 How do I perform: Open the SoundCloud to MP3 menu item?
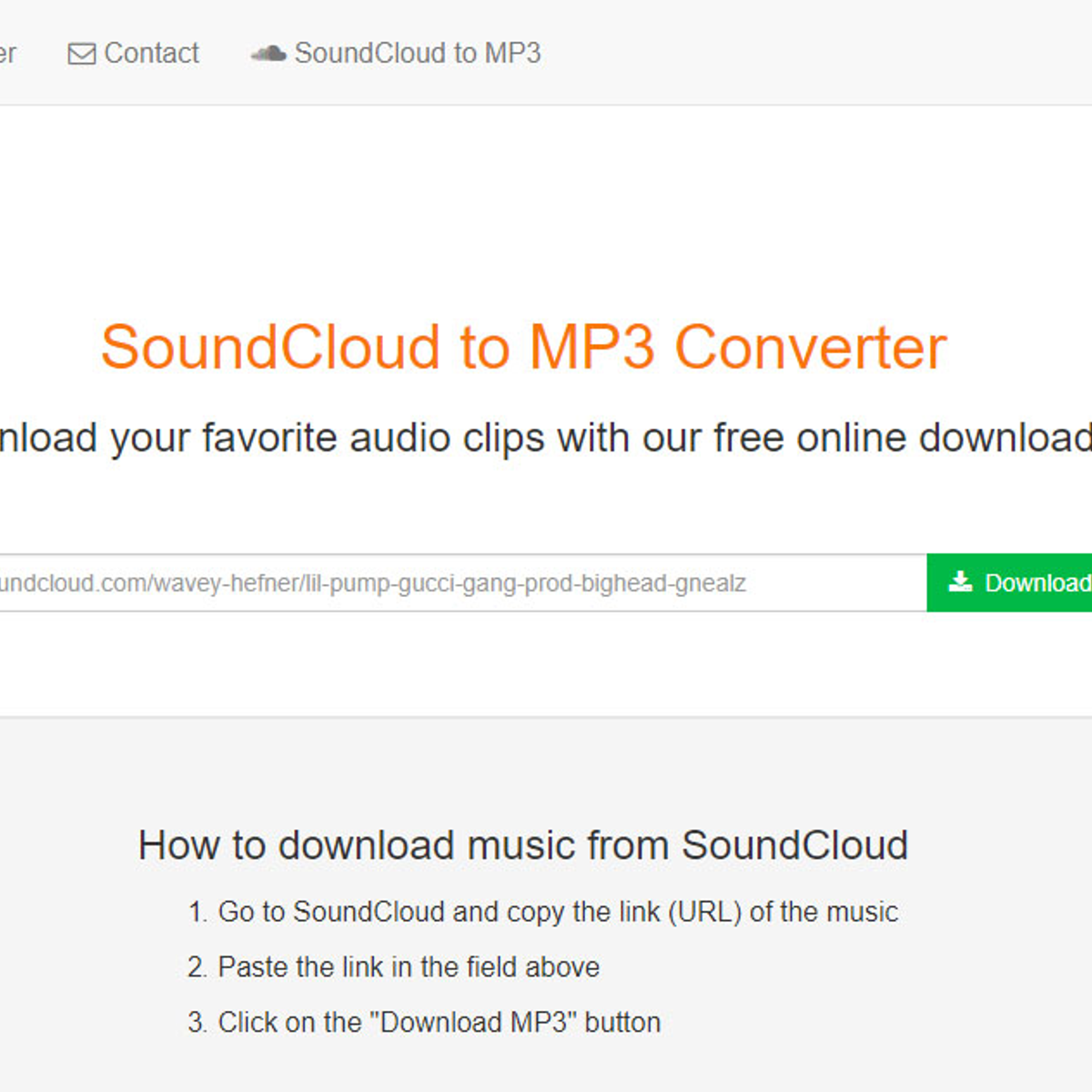397,54
